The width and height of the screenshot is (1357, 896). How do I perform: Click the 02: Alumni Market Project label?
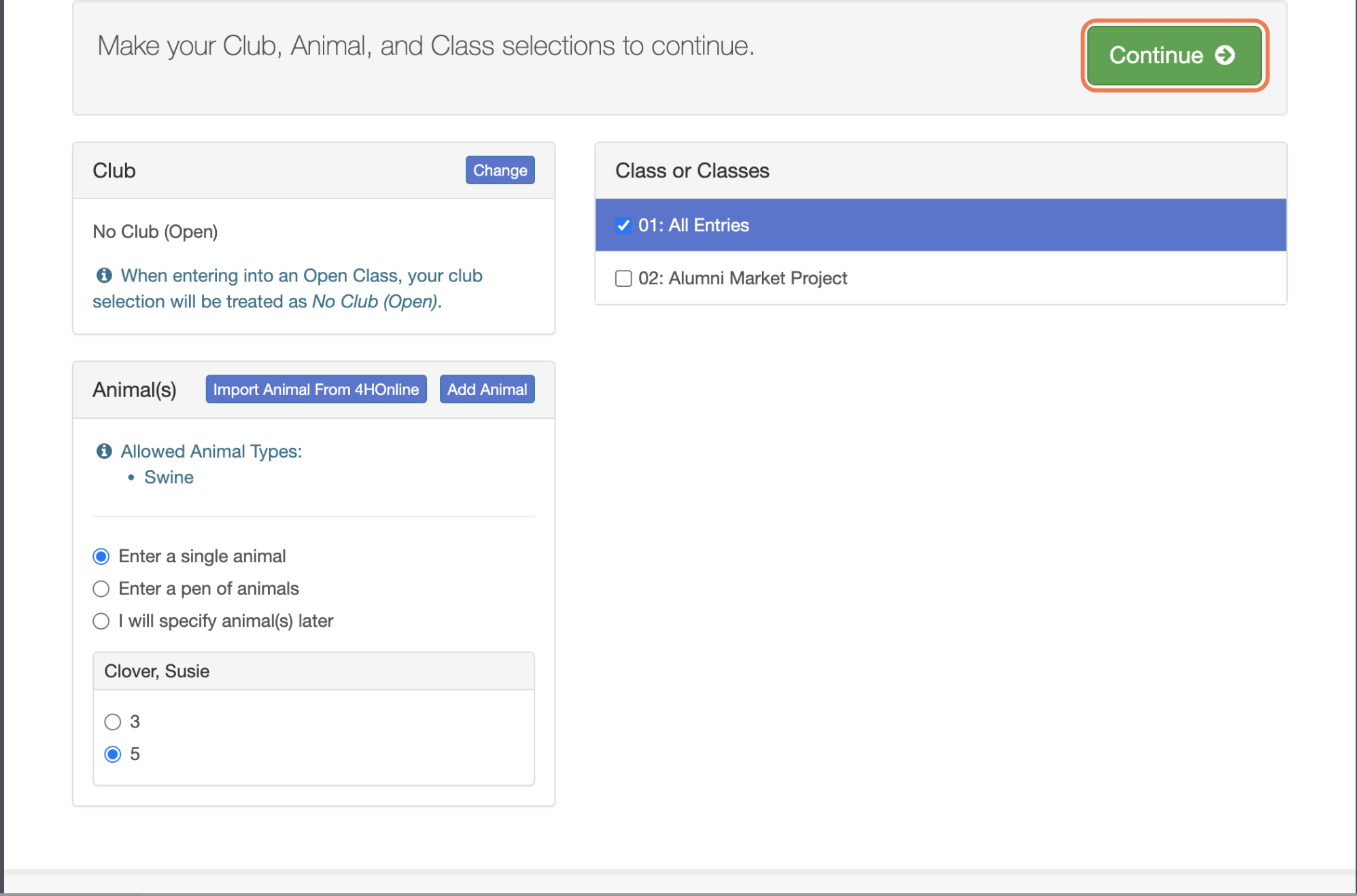point(742,278)
